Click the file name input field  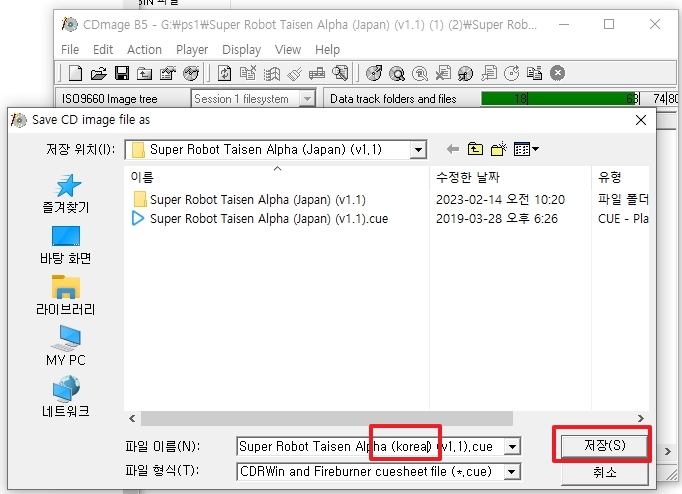coord(371,447)
